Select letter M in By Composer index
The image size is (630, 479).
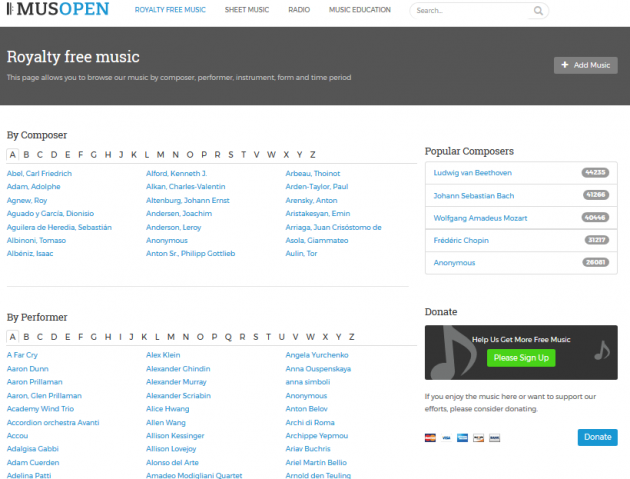(x=160, y=155)
